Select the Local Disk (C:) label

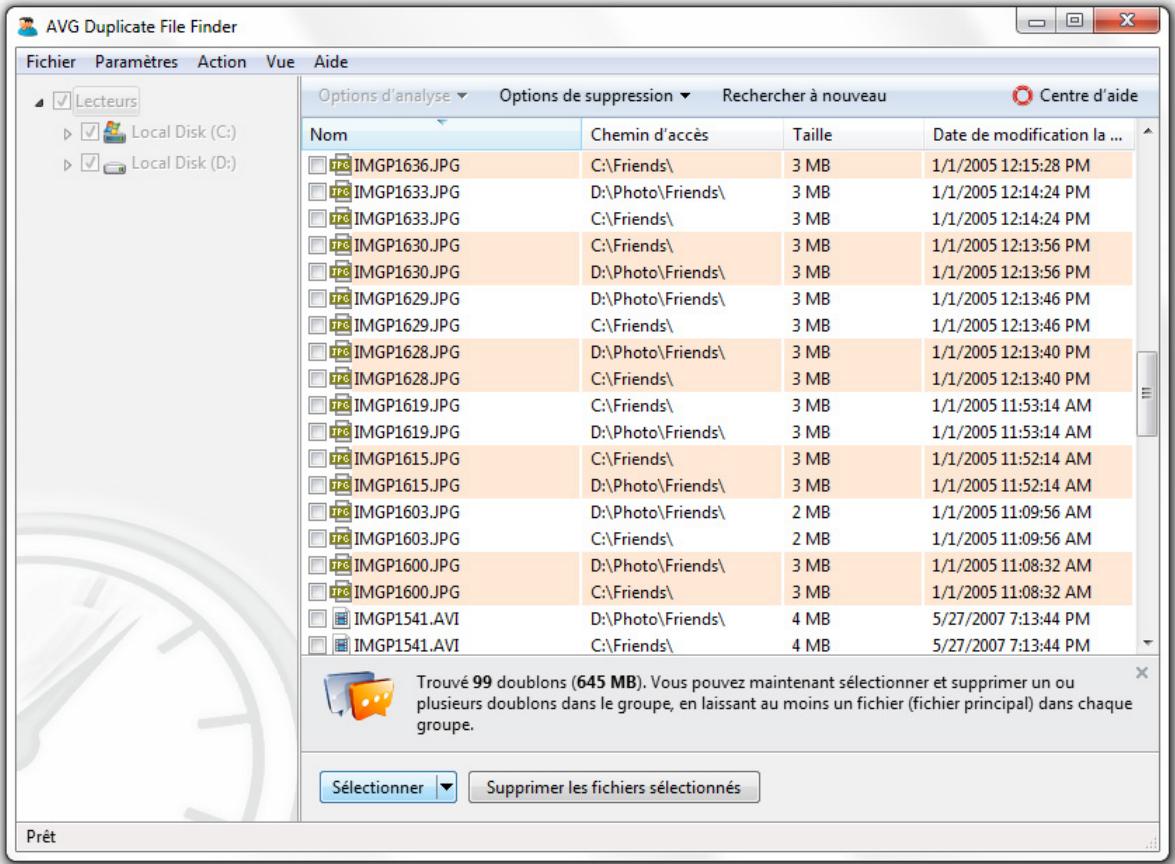(x=184, y=132)
